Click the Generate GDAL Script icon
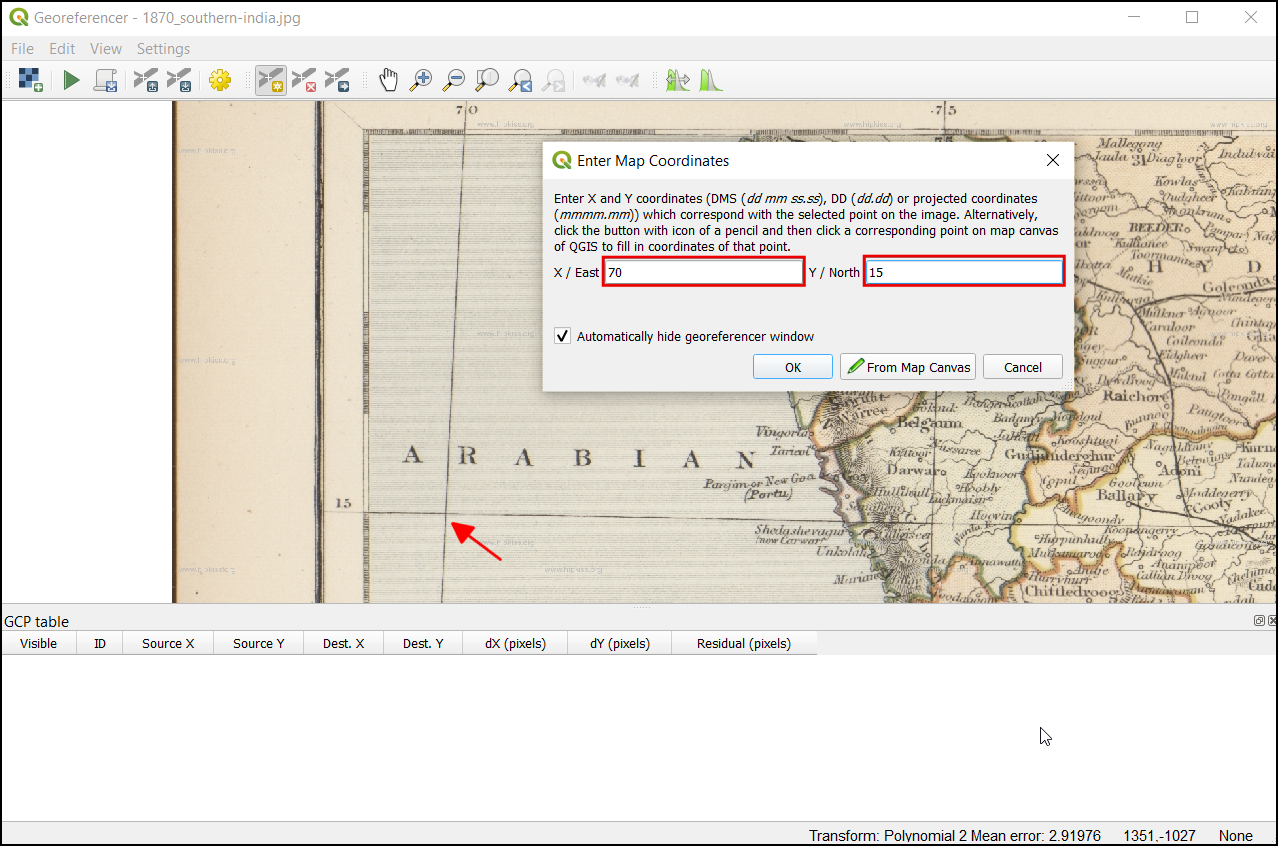1278x846 pixels. 106,80
